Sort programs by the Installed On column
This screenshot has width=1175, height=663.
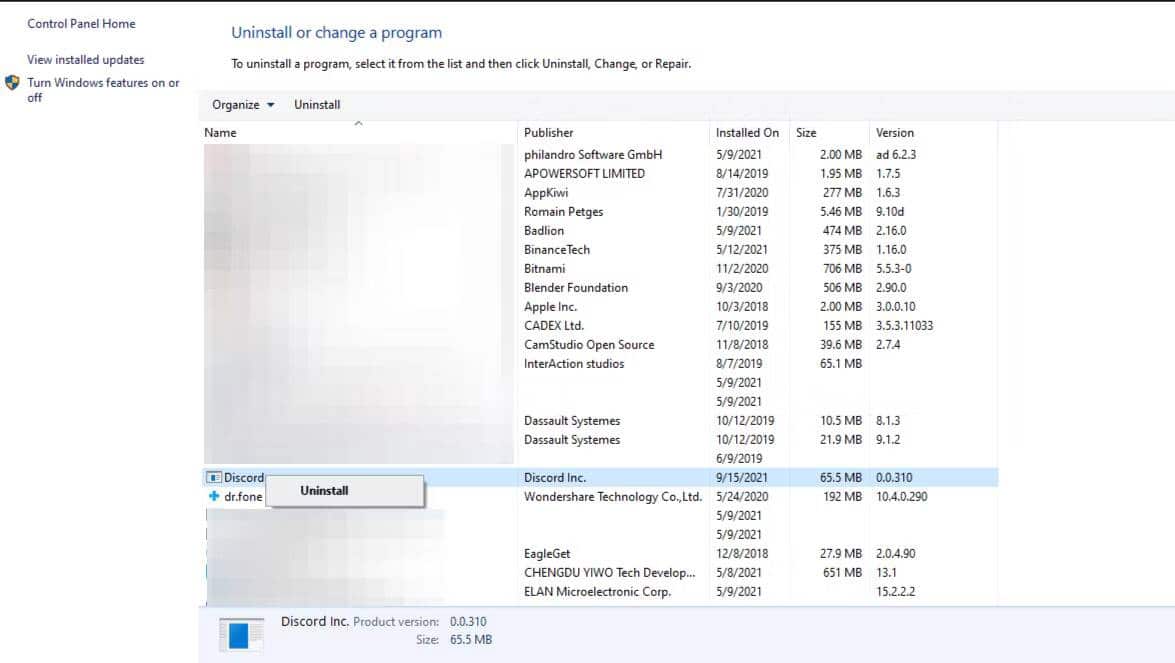[x=746, y=132]
